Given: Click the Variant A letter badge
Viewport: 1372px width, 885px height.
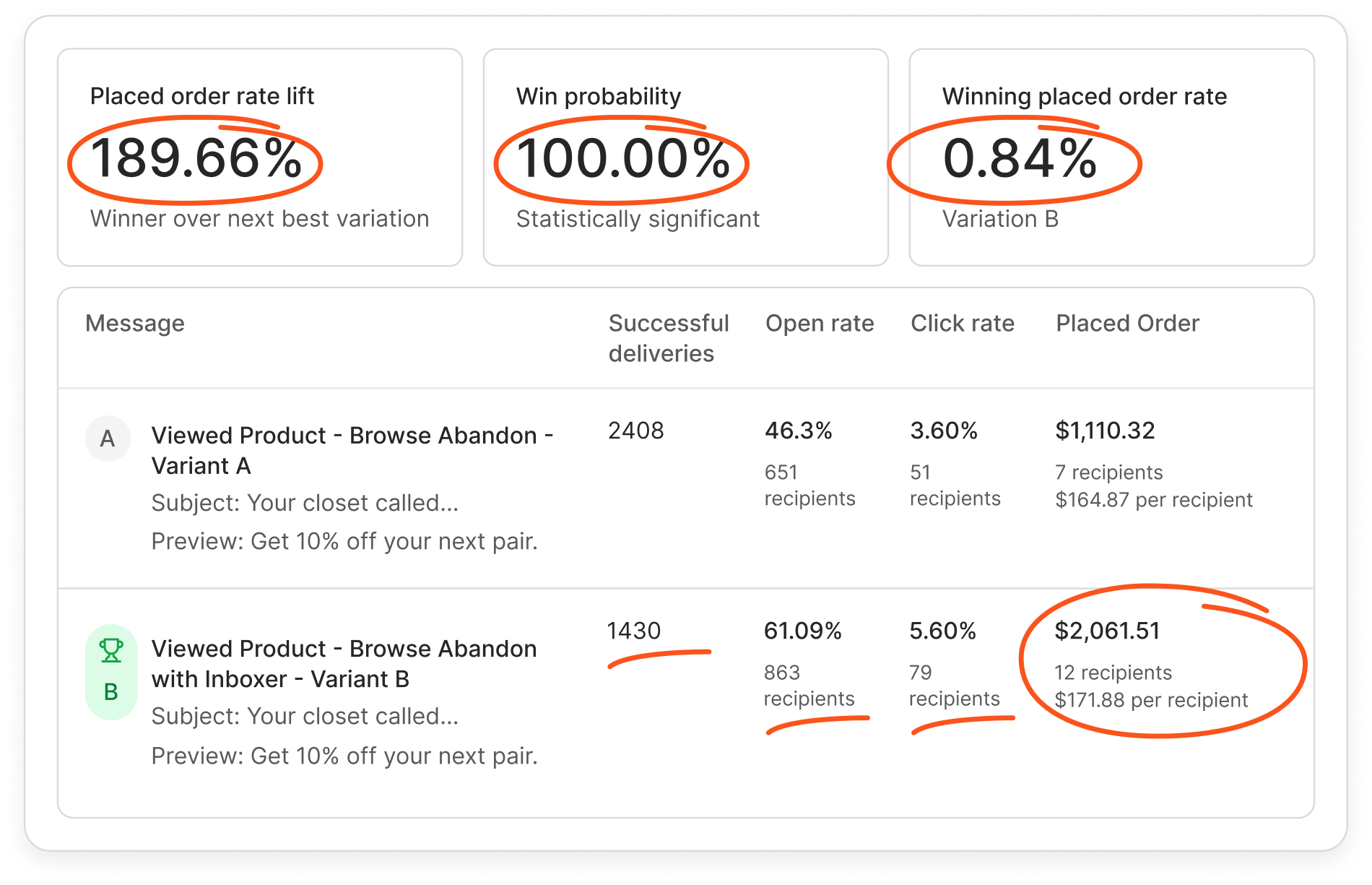Looking at the screenshot, I should point(108,439).
